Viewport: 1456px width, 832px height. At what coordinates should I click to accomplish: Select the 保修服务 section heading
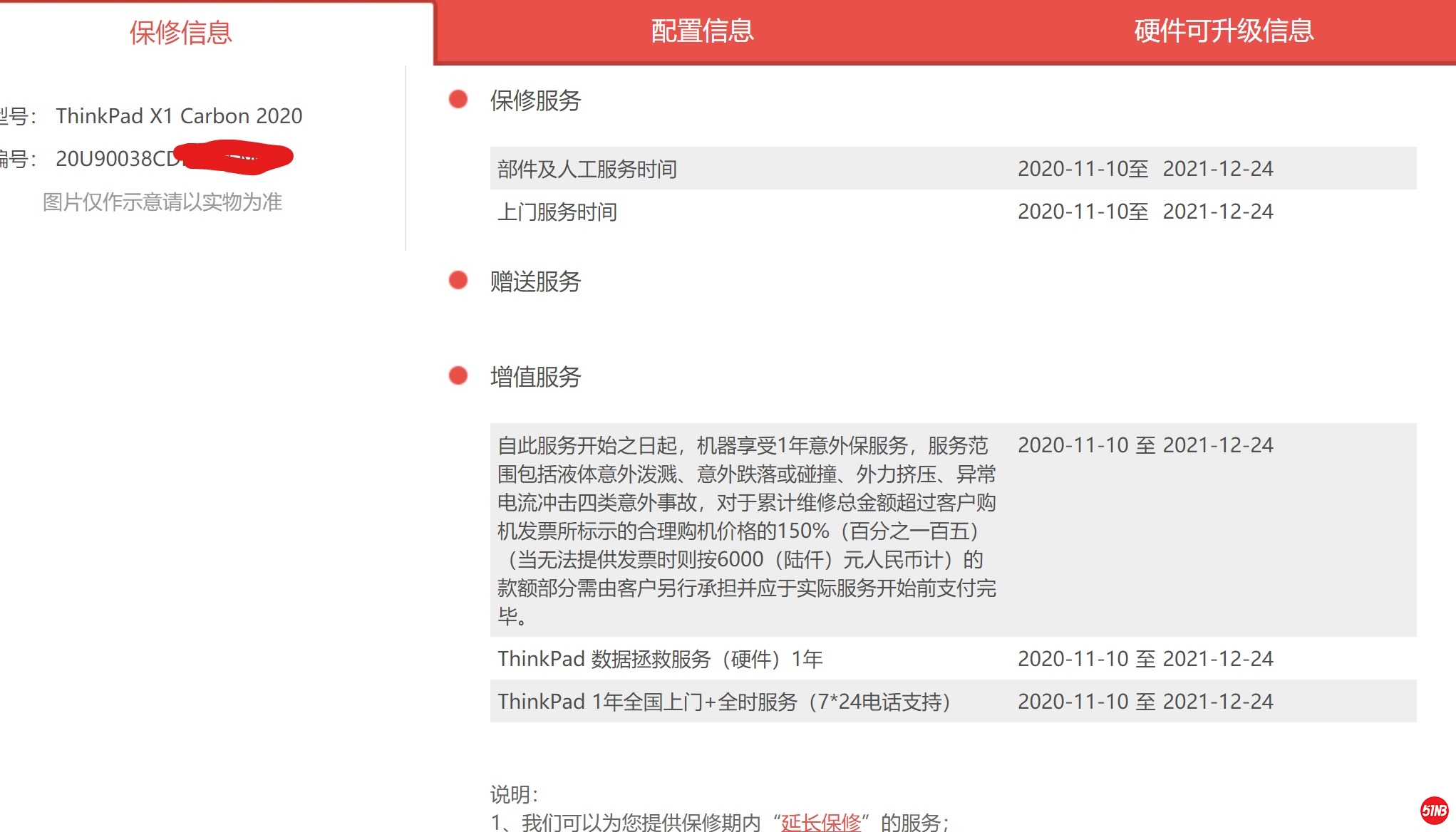point(535,100)
